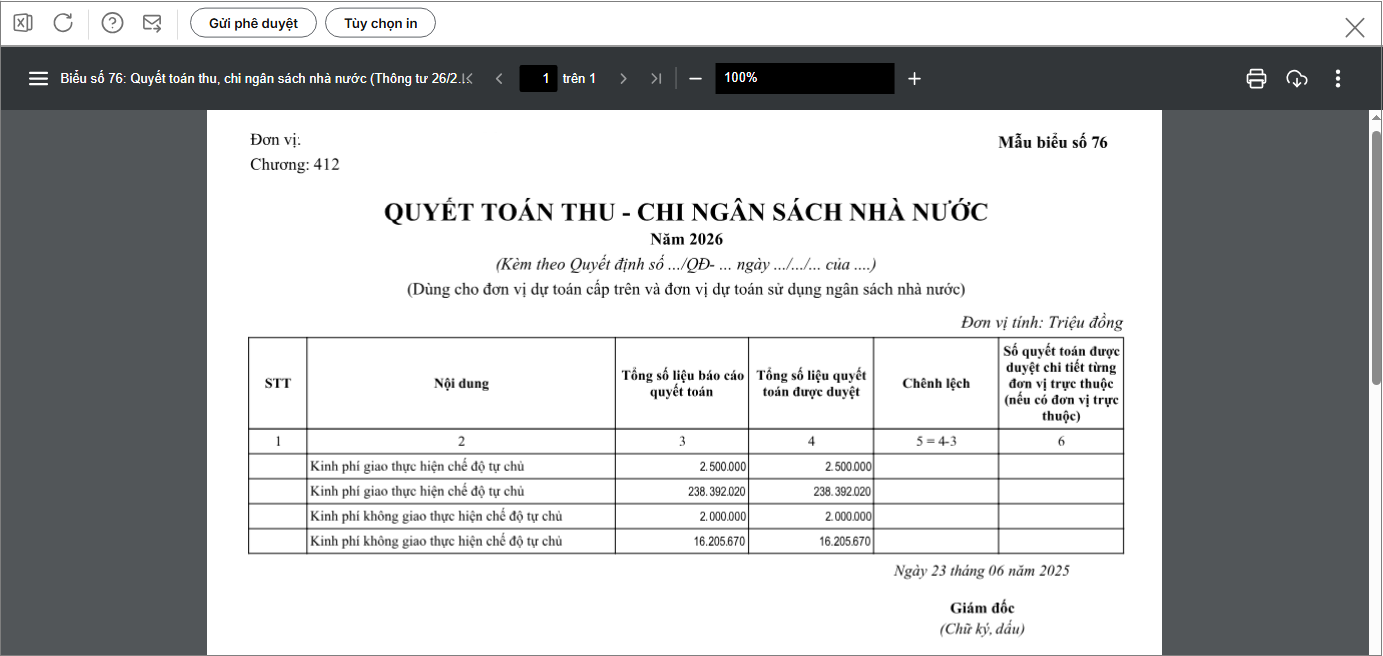Click the text Mẫu biểu số 76
1383x656 pixels.
click(x=1053, y=142)
